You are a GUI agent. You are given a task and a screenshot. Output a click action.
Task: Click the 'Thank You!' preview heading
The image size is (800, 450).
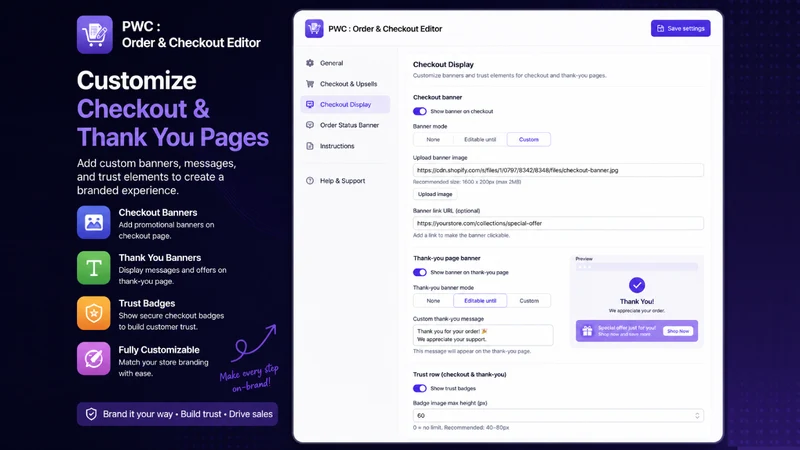click(637, 302)
